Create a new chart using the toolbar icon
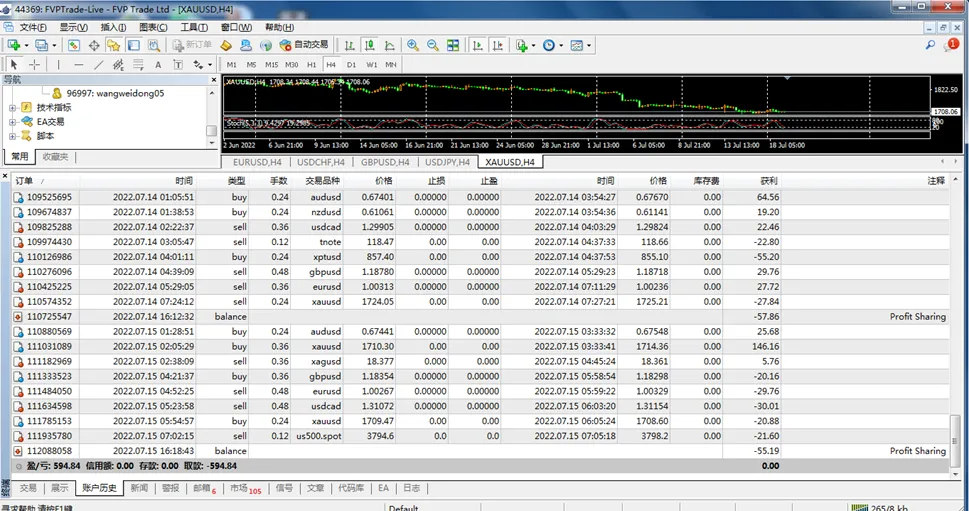This screenshot has width=969, height=511. (x=13, y=45)
